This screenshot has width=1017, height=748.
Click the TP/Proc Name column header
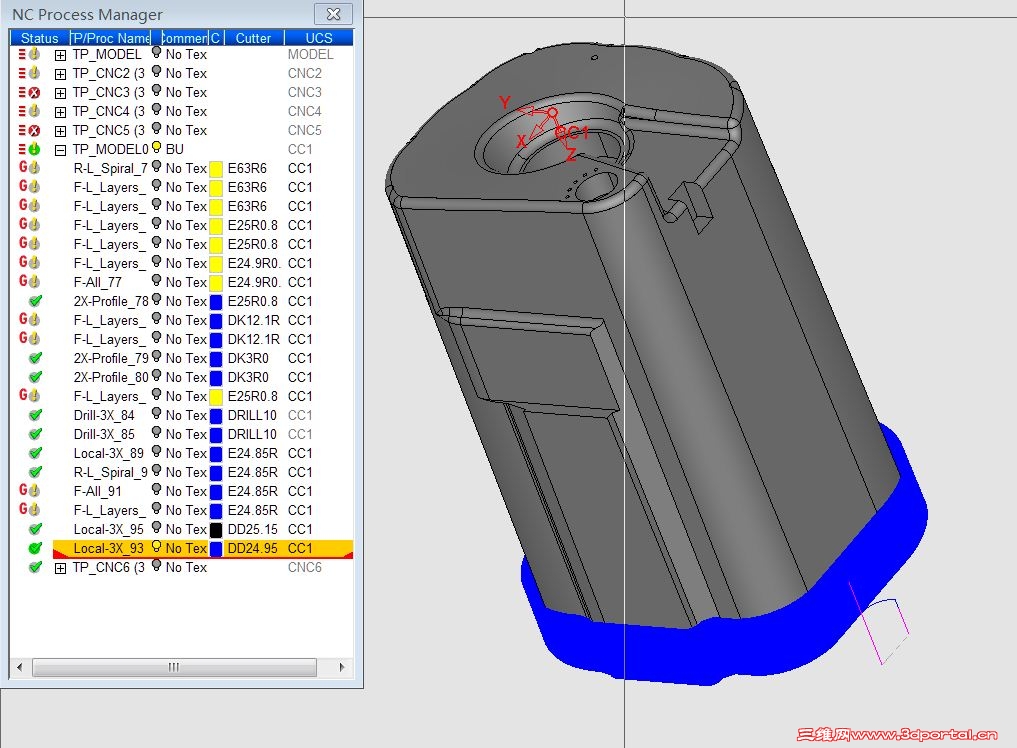pos(110,38)
